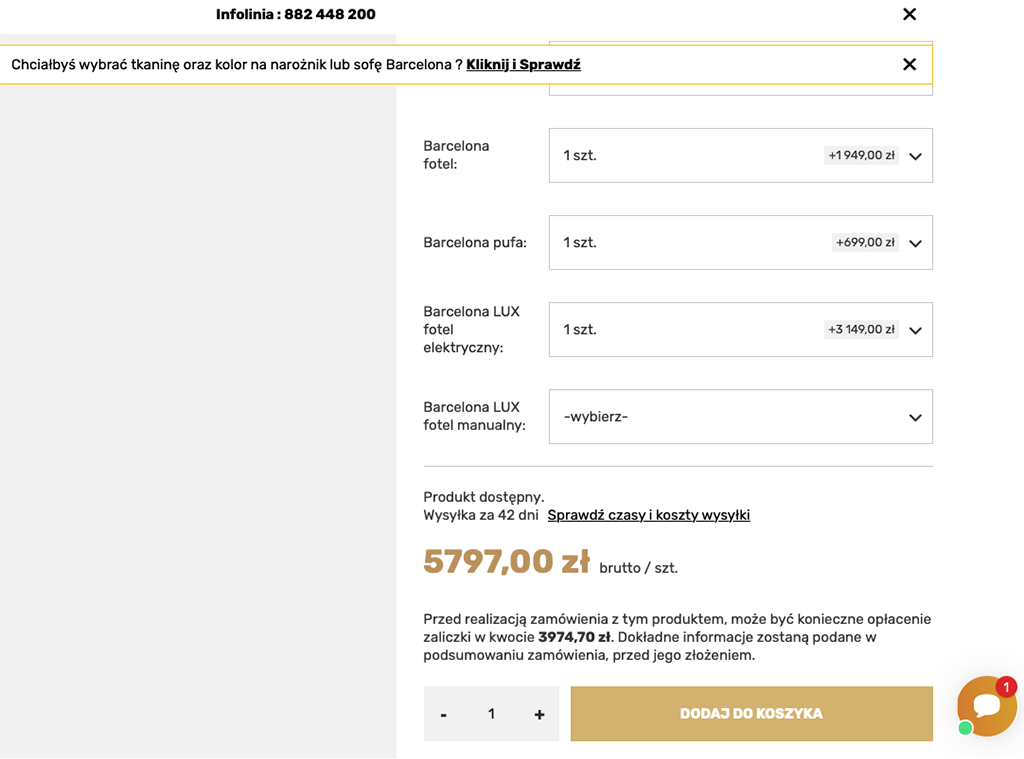Add product with DODAJ DO KOSZYKA button
The width and height of the screenshot is (1024, 759).
click(x=751, y=713)
